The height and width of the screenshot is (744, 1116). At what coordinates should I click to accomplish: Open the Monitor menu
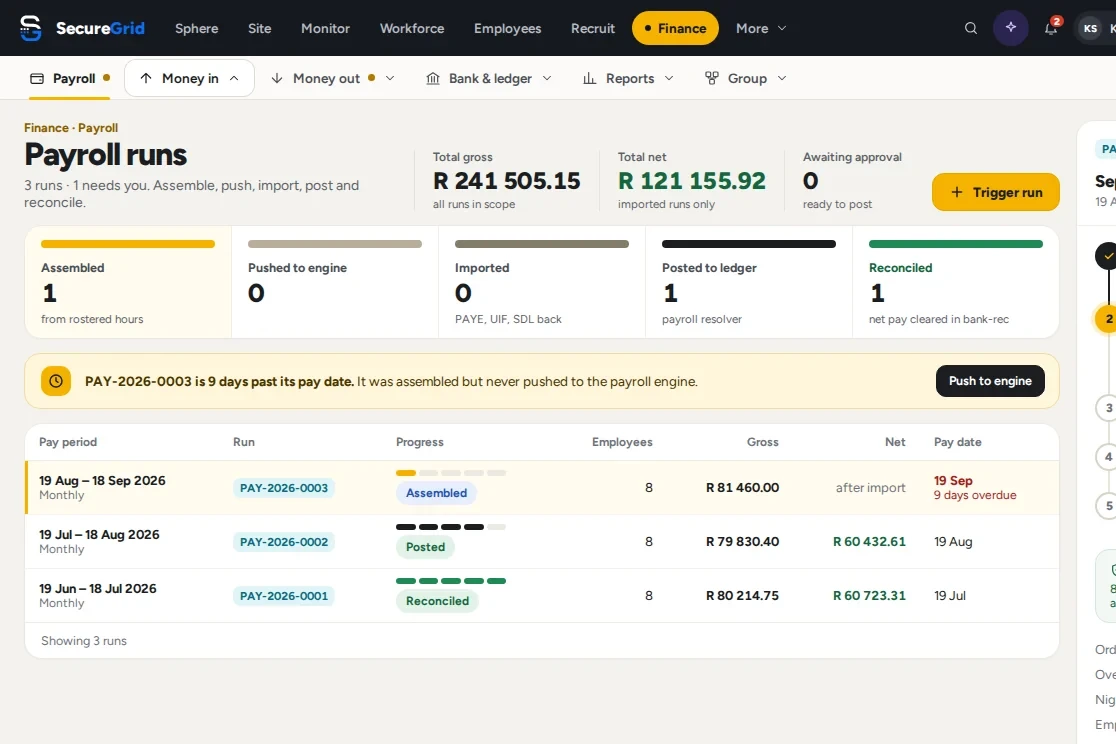tap(325, 28)
